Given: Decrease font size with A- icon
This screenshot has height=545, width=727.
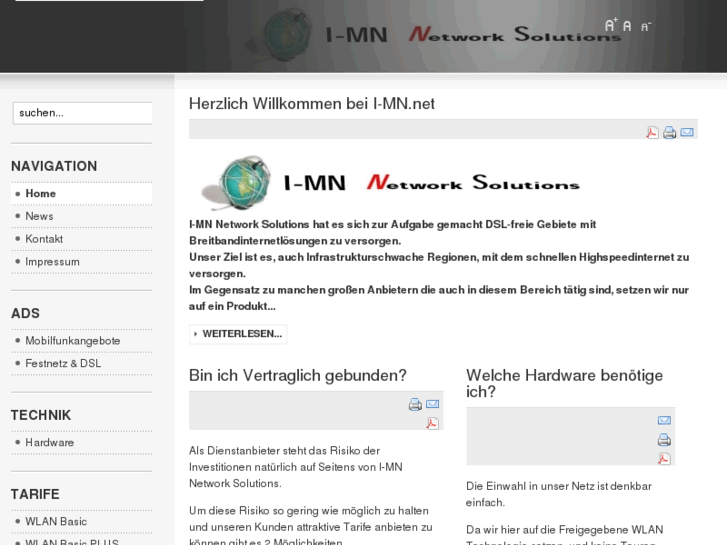Looking at the screenshot, I should pos(646,26).
